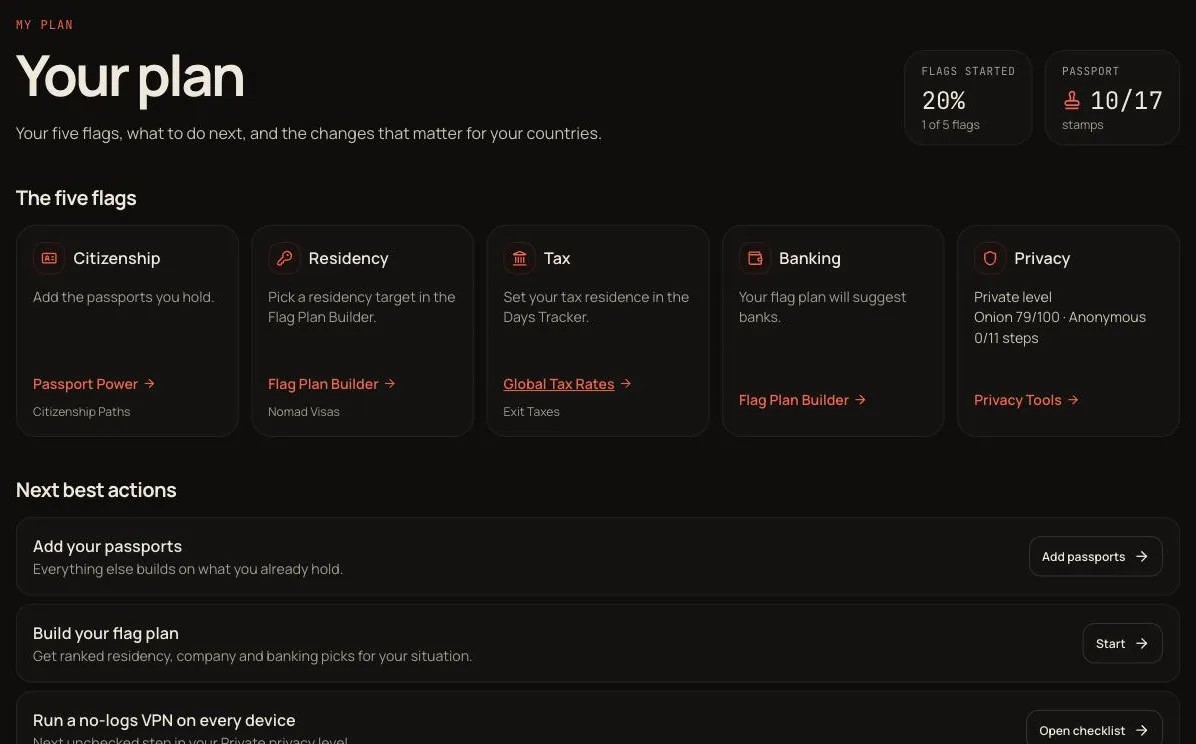Click 'The five flags' section heading

pos(76,198)
